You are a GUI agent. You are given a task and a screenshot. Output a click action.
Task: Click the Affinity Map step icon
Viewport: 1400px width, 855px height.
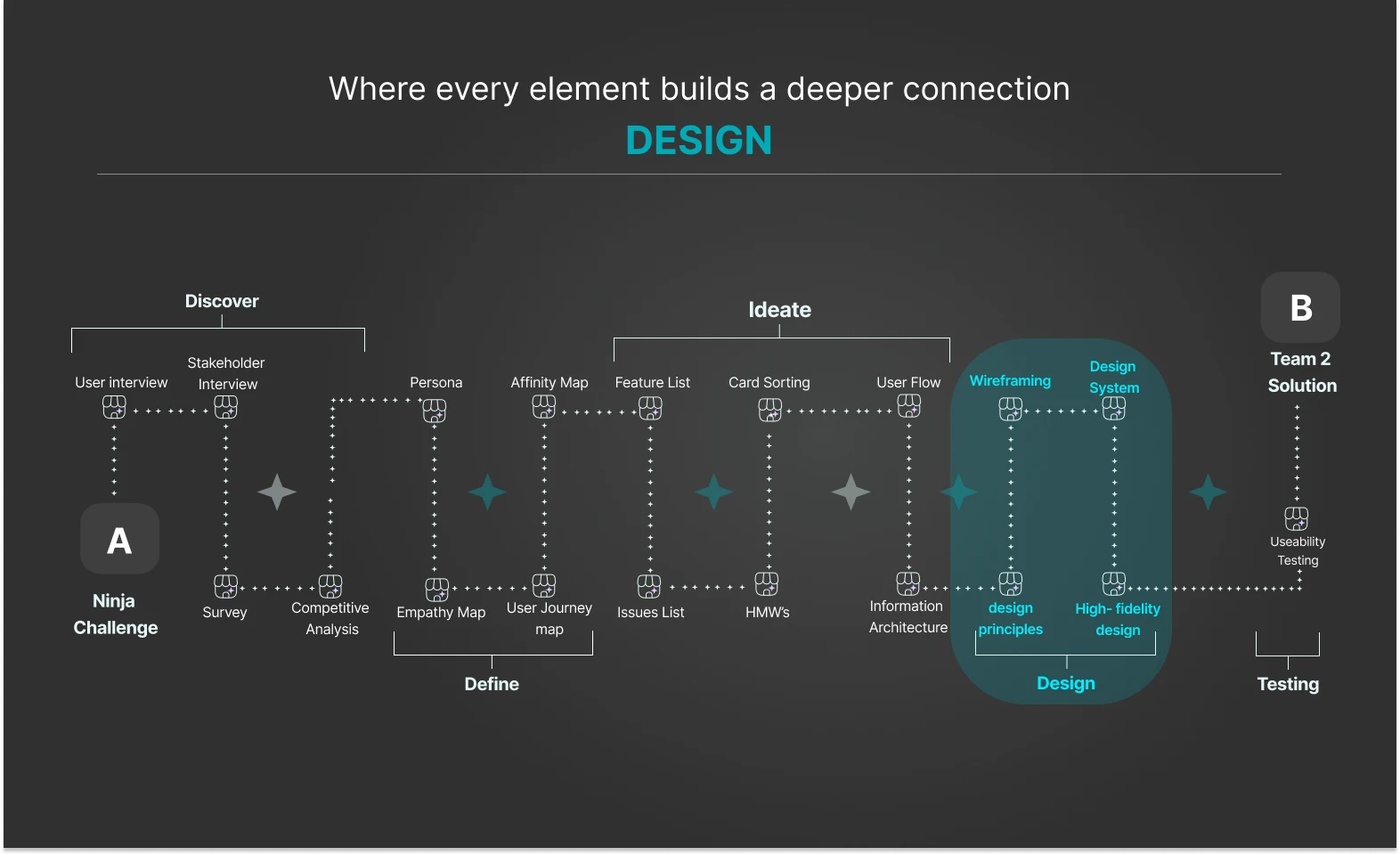point(544,407)
